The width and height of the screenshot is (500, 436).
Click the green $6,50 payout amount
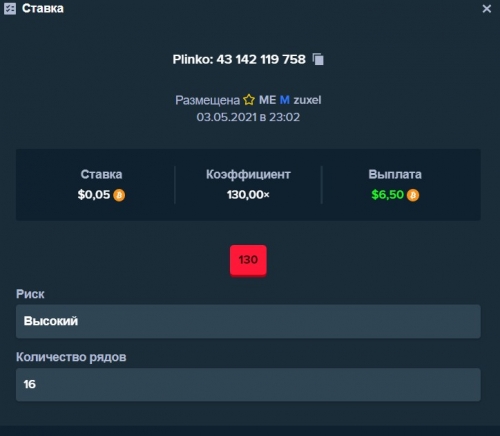click(x=387, y=195)
